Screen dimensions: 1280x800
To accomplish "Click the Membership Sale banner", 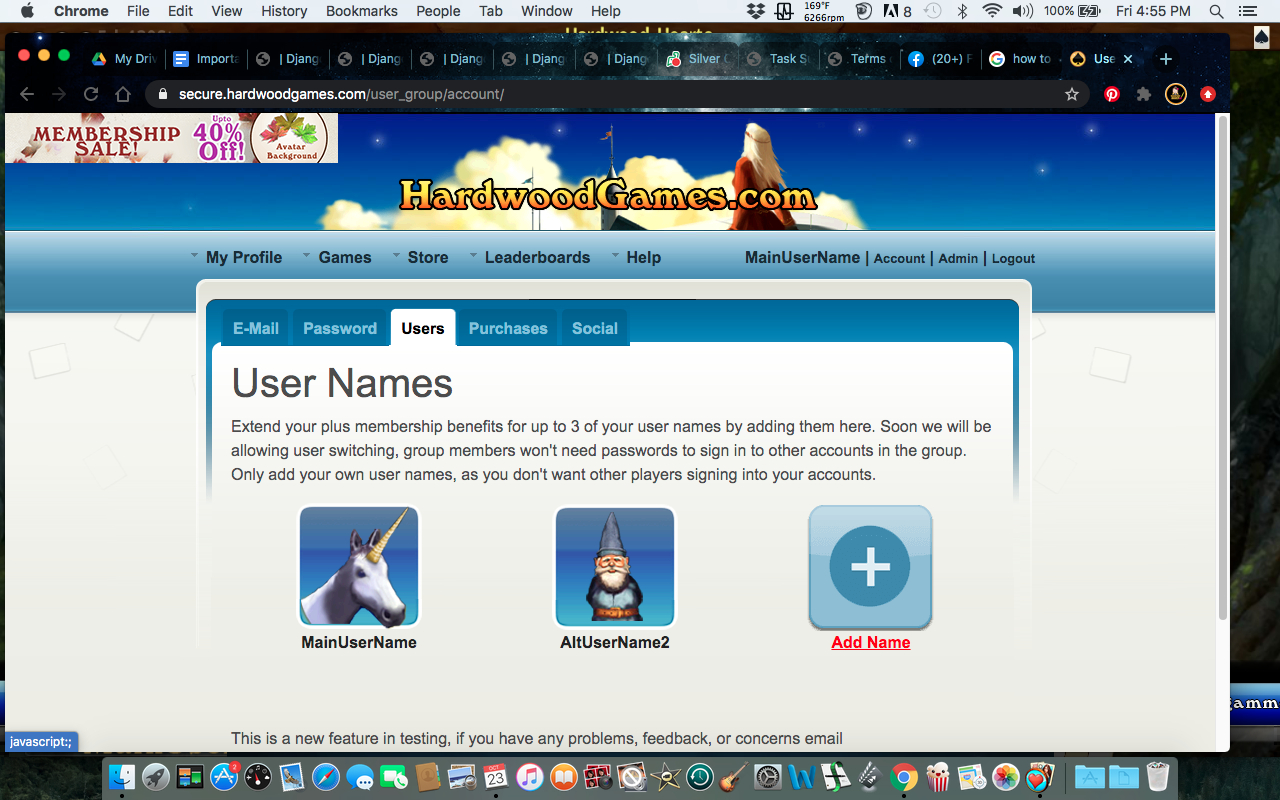I will click(x=171, y=138).
